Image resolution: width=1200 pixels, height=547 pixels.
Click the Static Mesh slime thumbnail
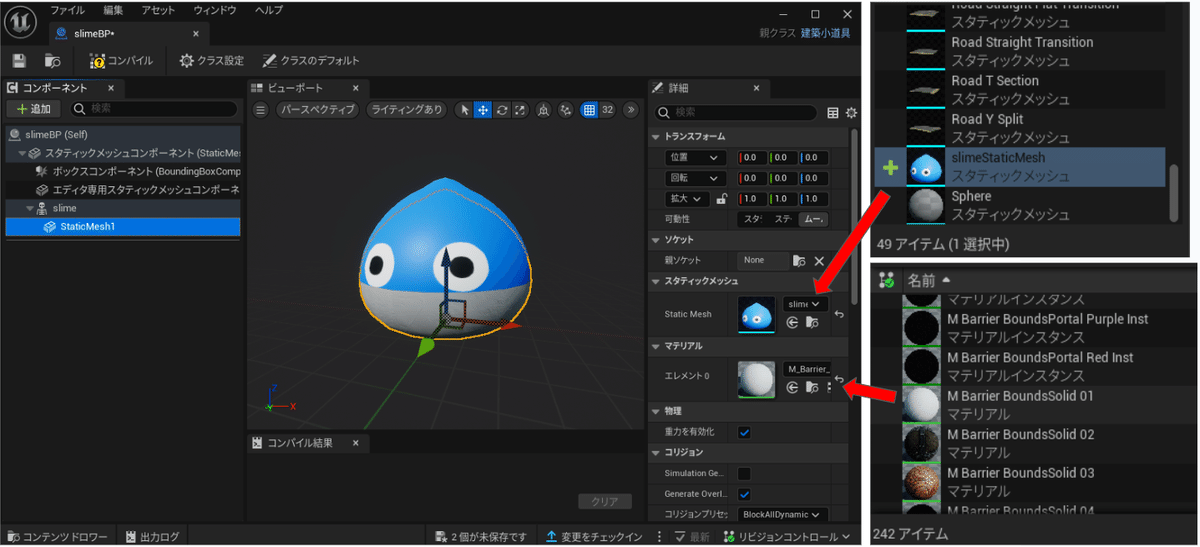pyautogui.click(x=757, y=314)
